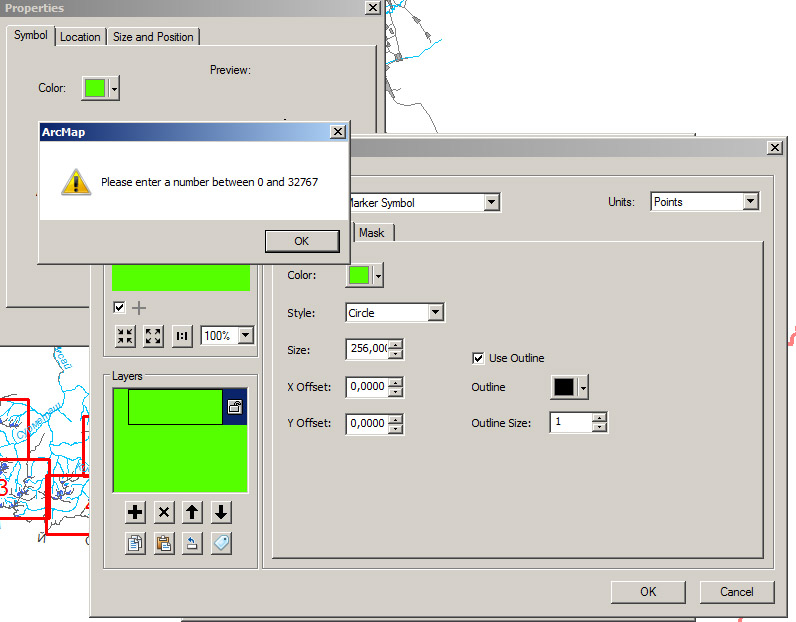Decrease Size with the down stepper

[395, 354]
